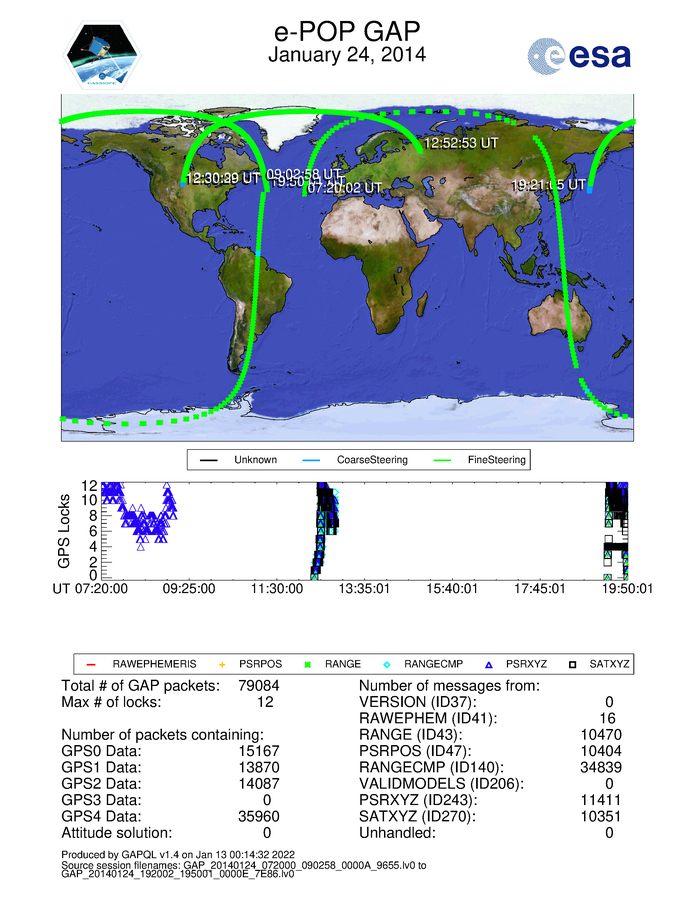Click the 12:52:53 UT map label

click(461, 143)
